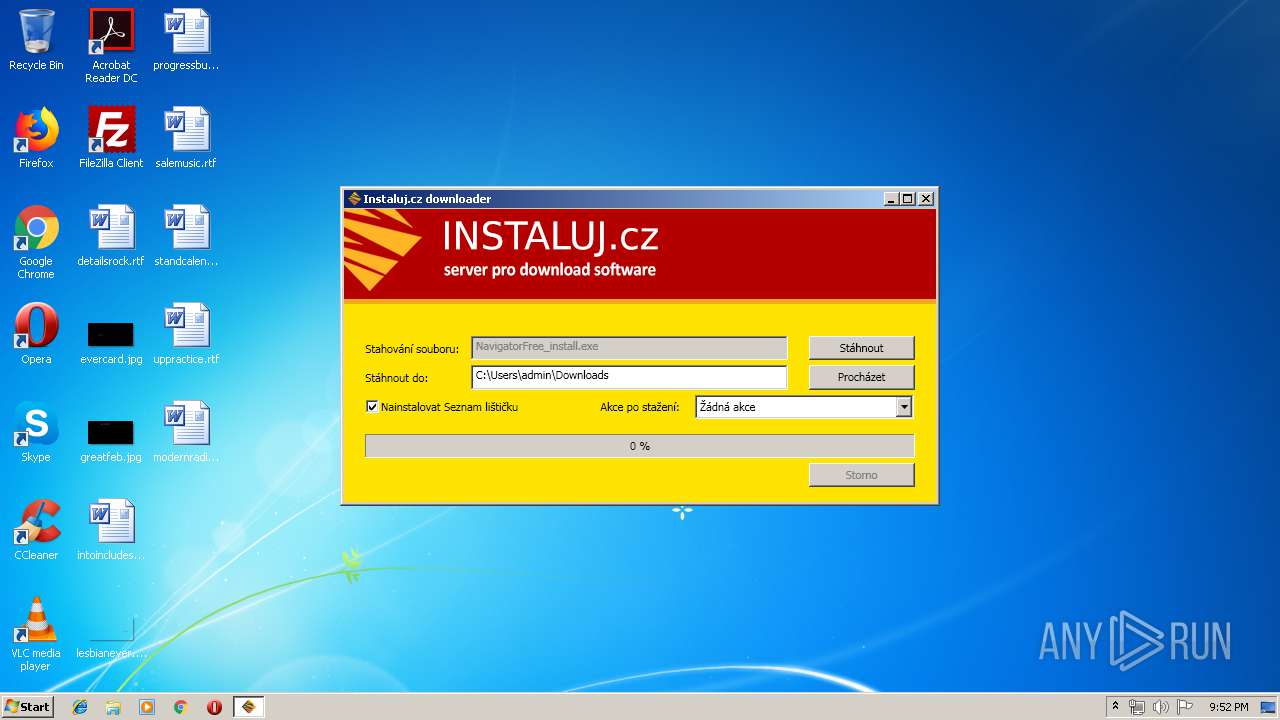Open Chrome from the taskbar
This screenshot has width=1280, height=720.
180,707
